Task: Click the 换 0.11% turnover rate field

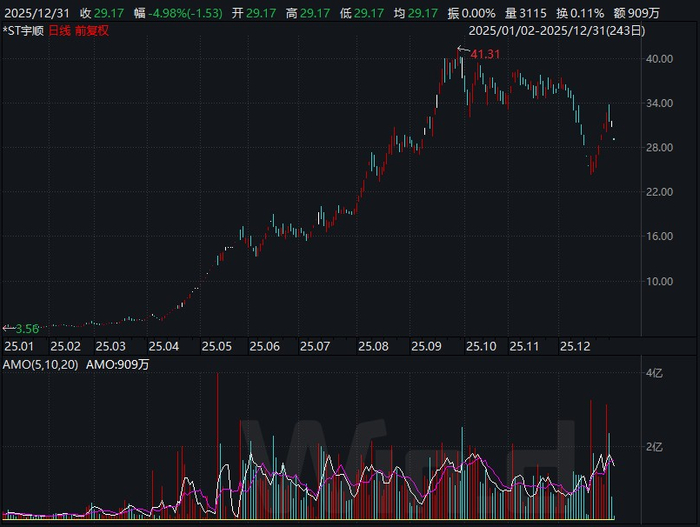Action: pos(580,13)
